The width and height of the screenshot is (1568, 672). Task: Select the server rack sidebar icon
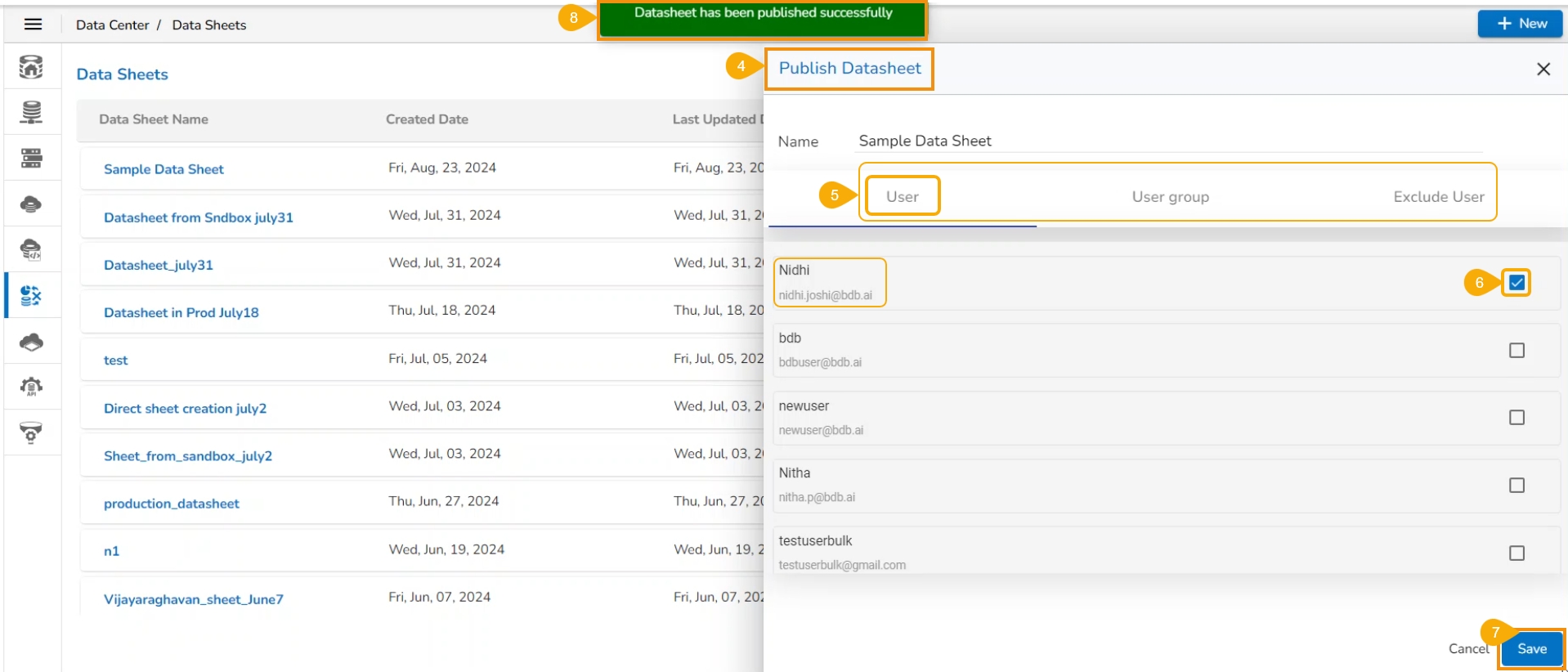point(31,158)
